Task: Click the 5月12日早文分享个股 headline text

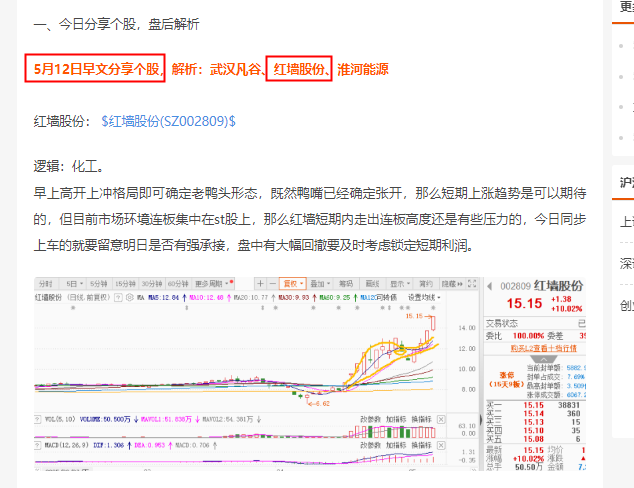Action: click(97, 69)
